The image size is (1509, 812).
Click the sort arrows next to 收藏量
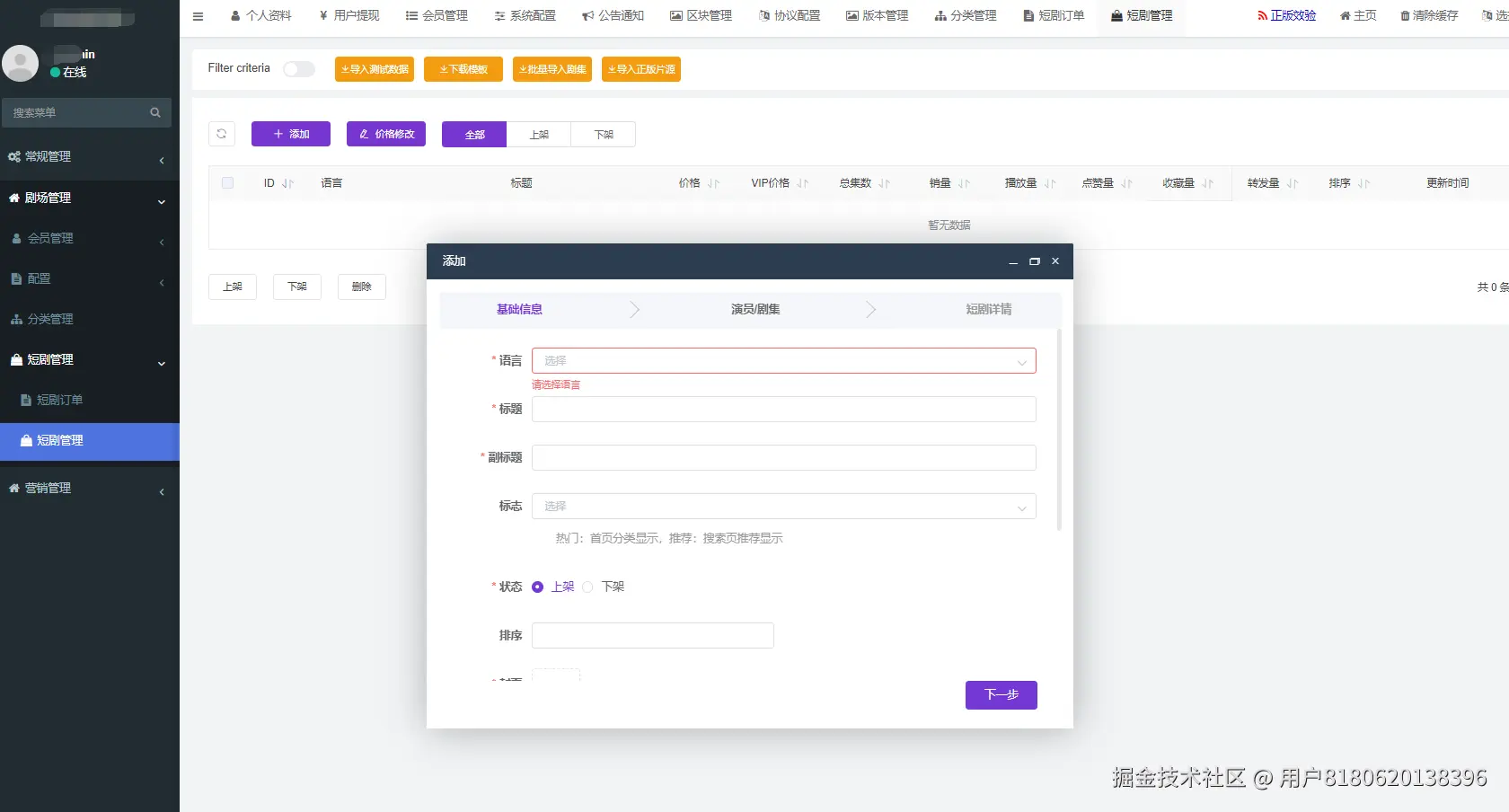click(x=1207, y=183)
